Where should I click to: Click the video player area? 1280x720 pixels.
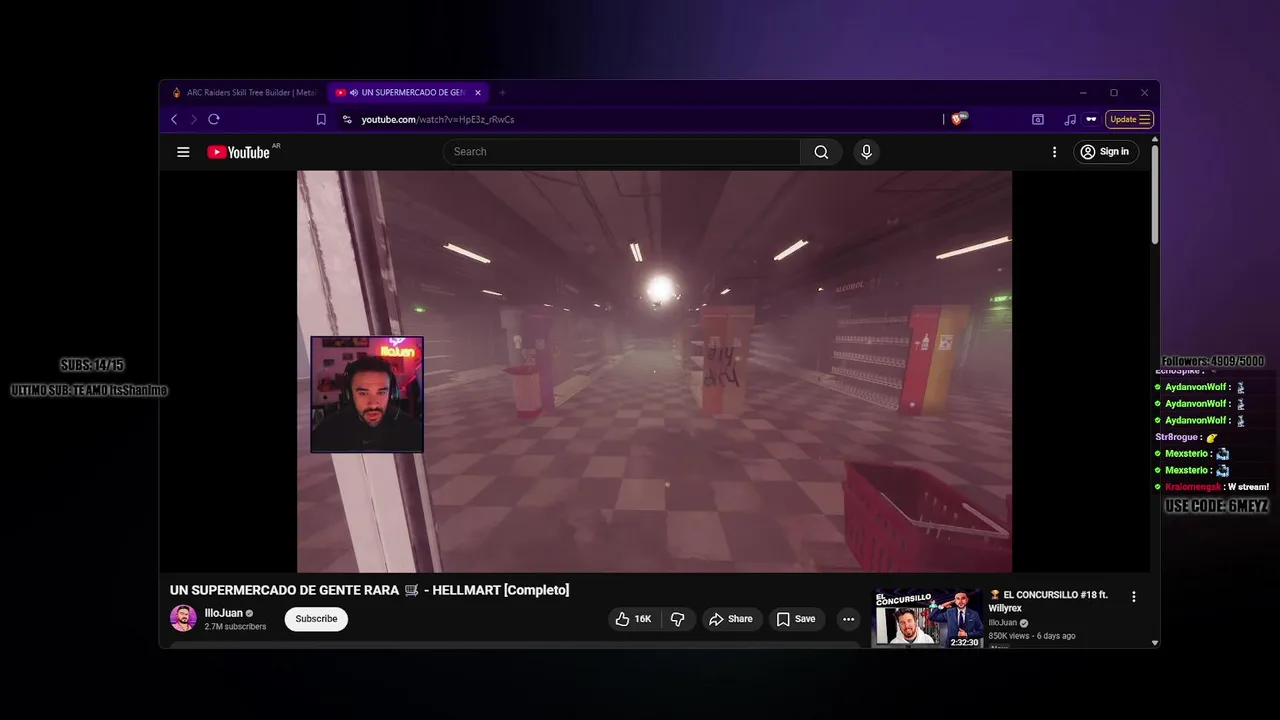tap(654, 371)
